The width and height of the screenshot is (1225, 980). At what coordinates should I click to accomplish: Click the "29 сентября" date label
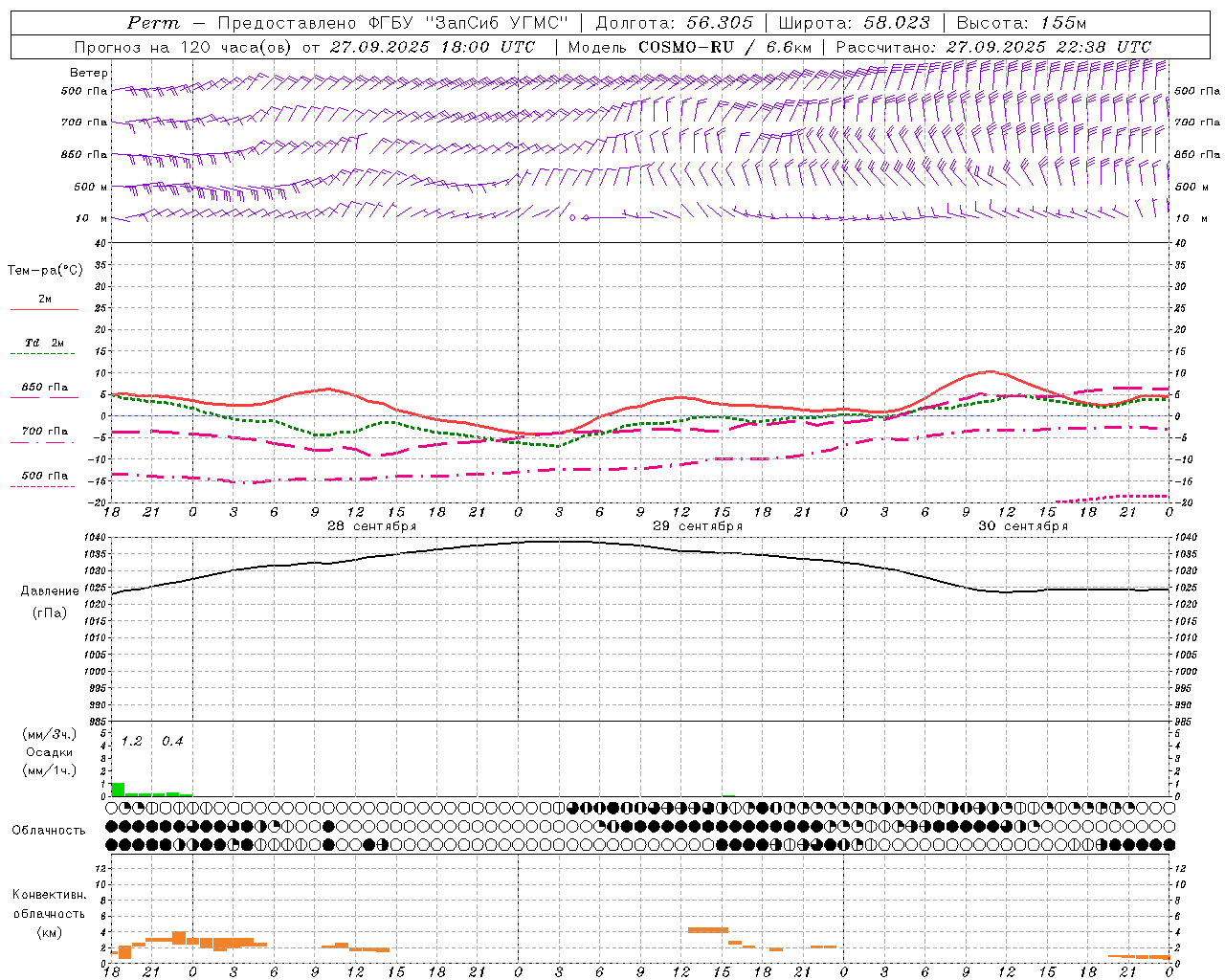[x=698, y=526]
